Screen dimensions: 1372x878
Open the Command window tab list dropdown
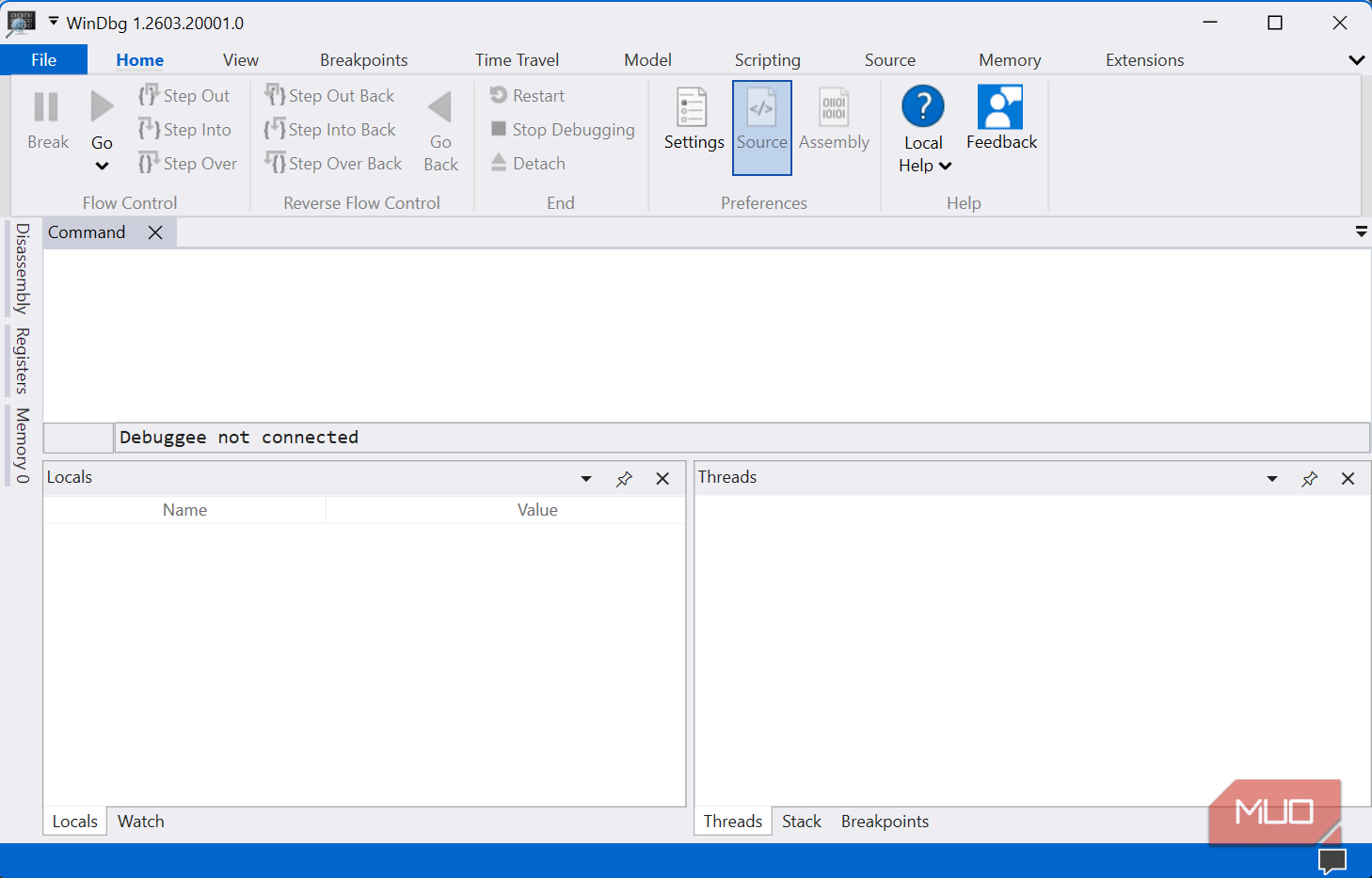coord(1361,231)
